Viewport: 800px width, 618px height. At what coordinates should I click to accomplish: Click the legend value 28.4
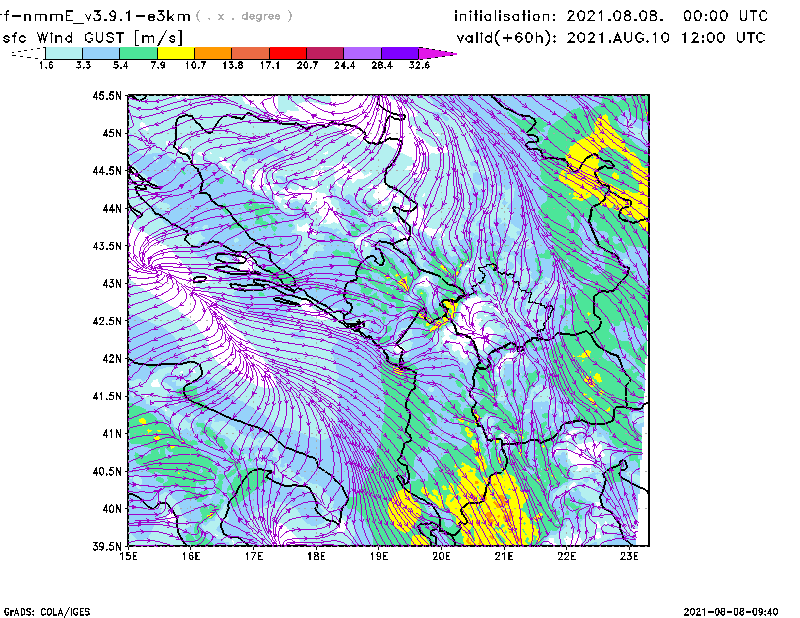382,65
